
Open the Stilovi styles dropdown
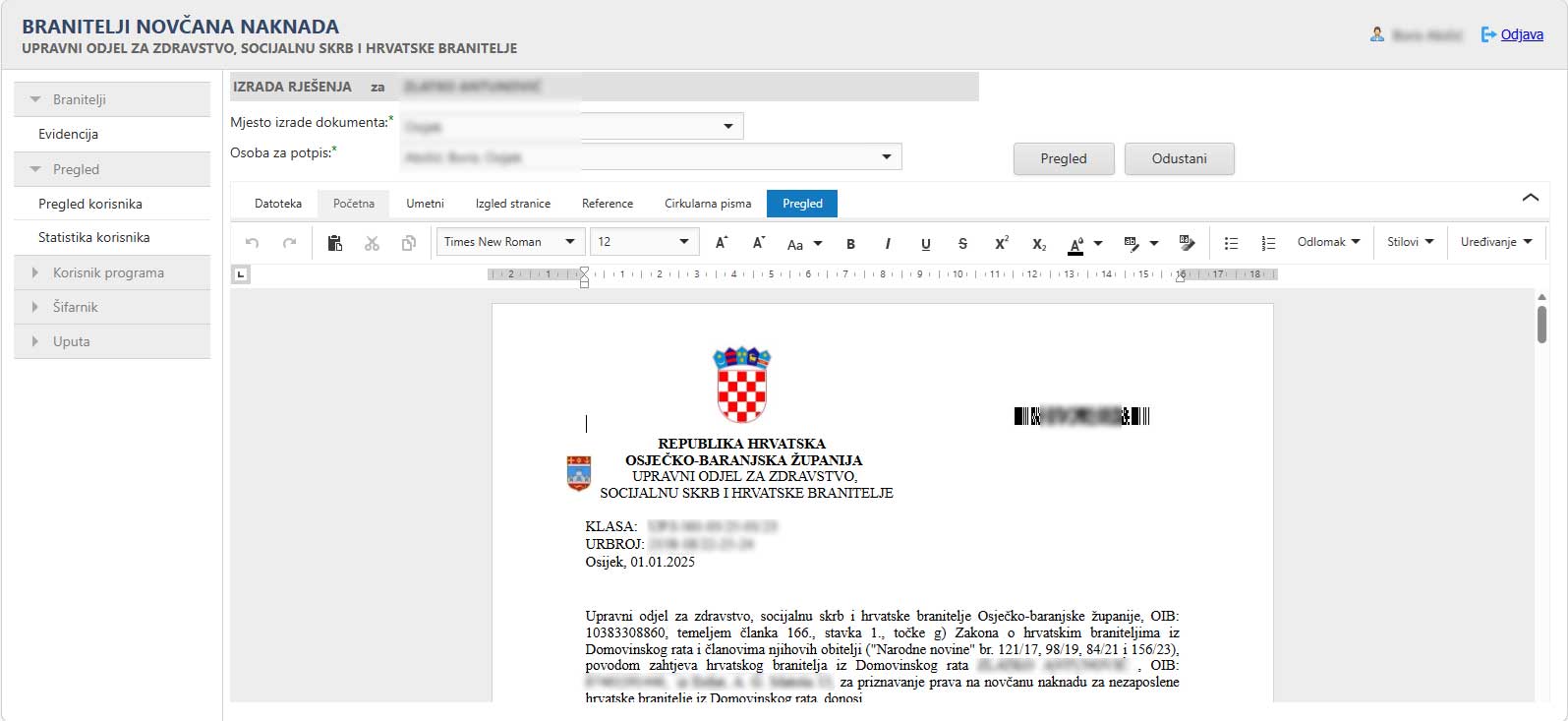[x=1410, y=242]
